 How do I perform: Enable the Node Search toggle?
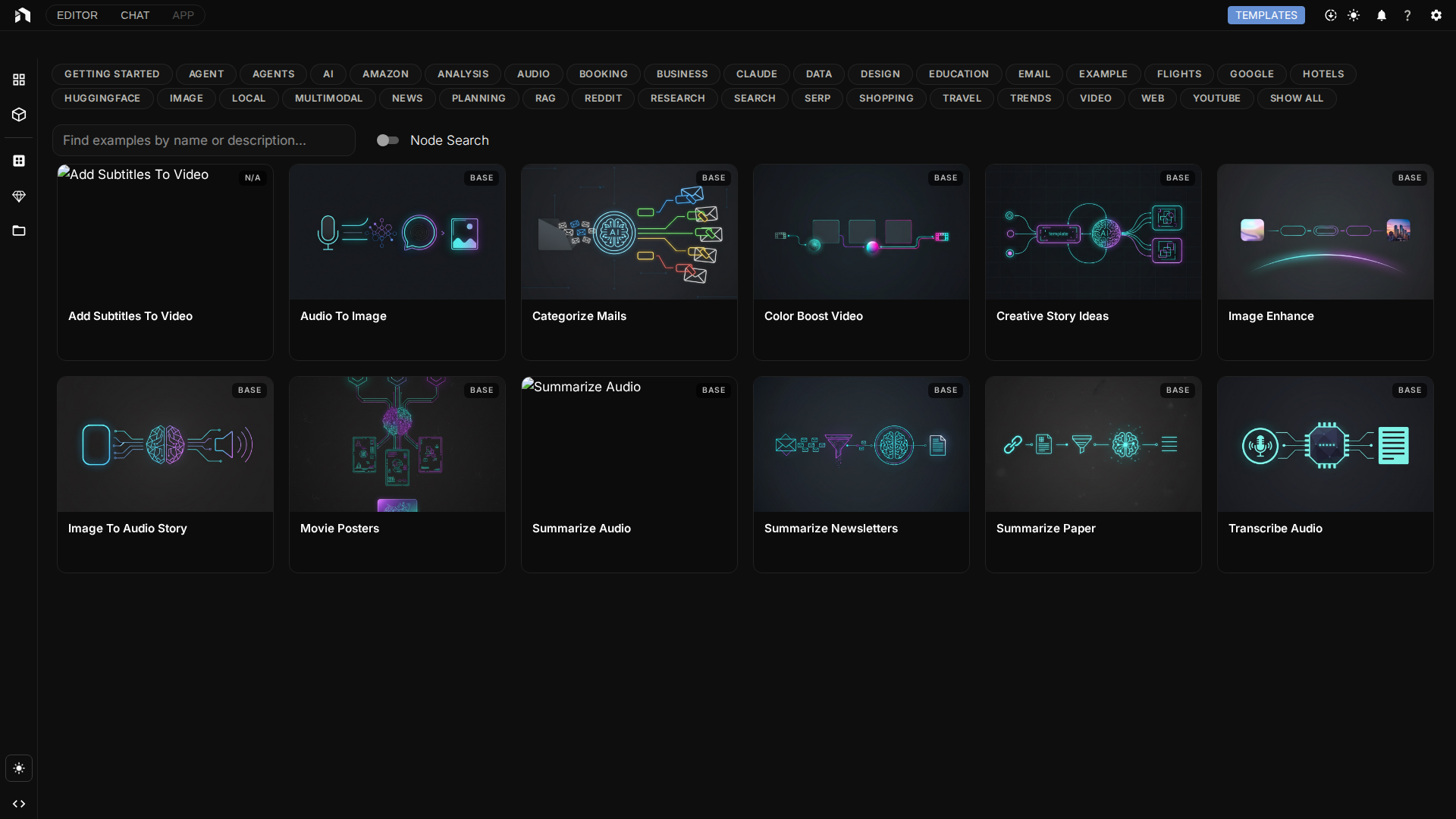[388, 140]
